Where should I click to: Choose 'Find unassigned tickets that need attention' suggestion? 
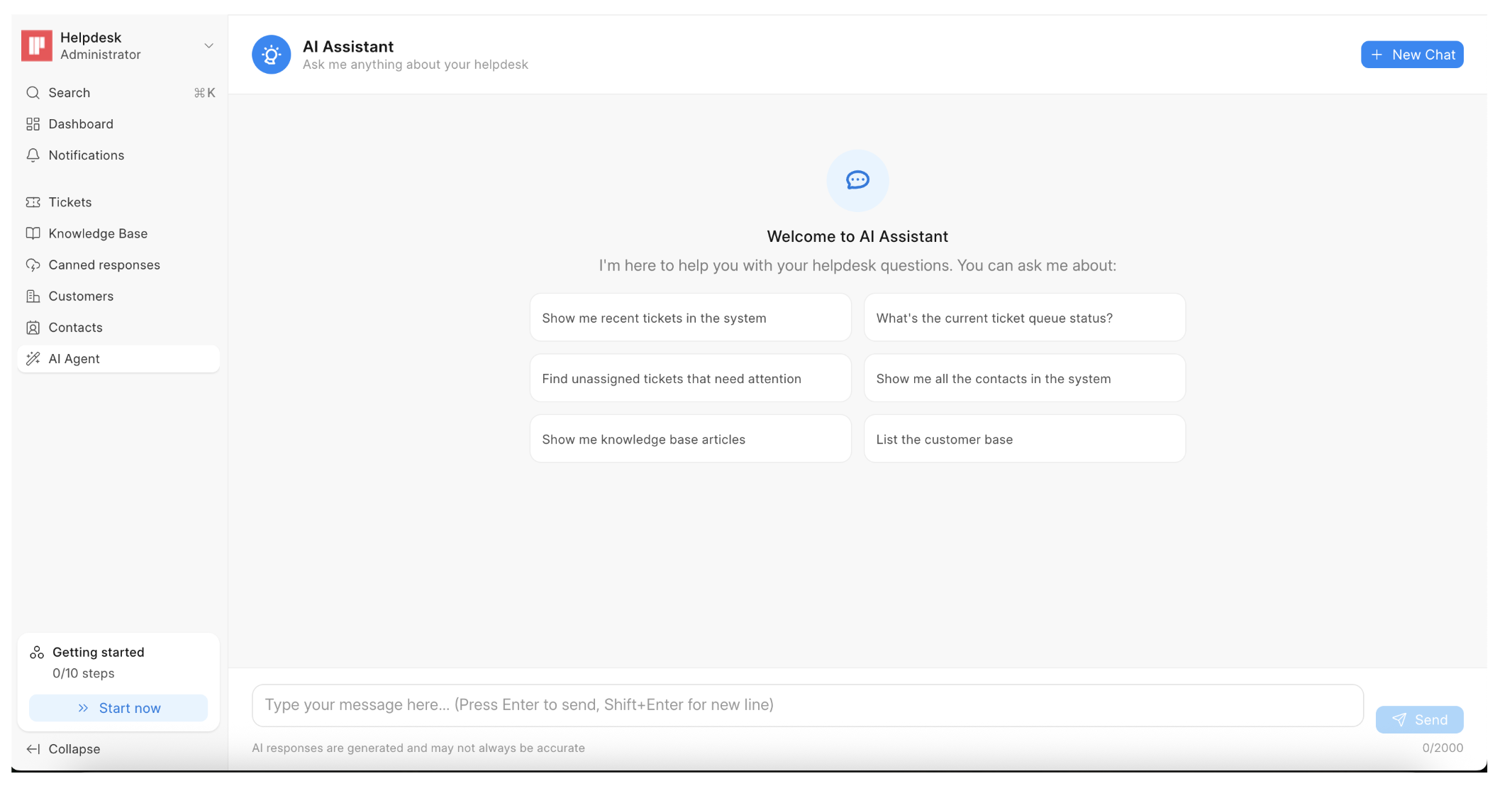pos(689,379)
